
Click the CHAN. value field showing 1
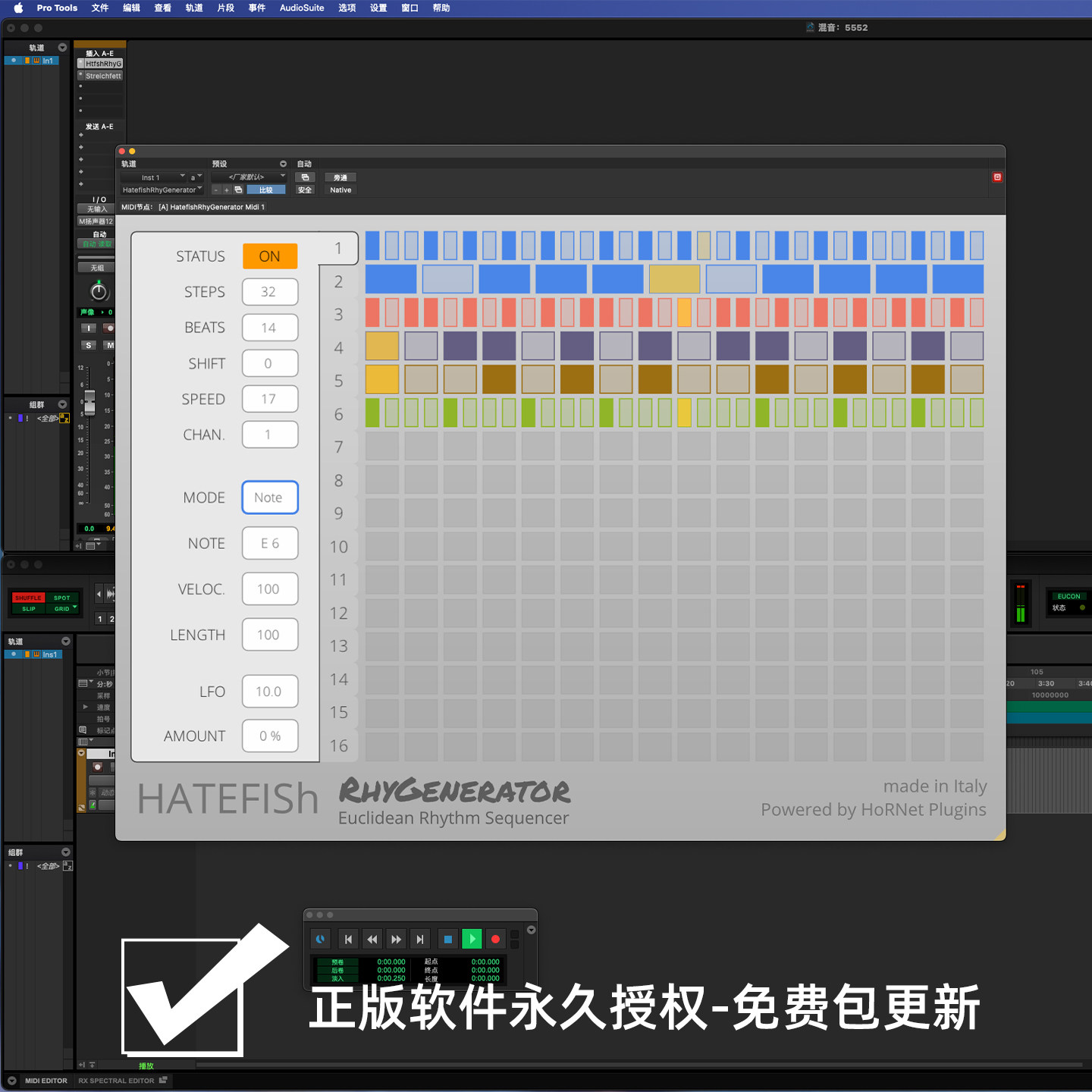coord(270,435)
